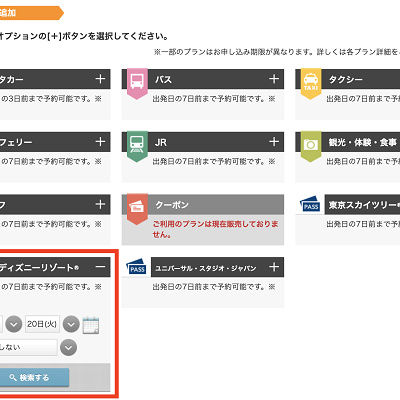Select the JR header bar
Viewport: 400px width, 400px height.
pos(203,142)
